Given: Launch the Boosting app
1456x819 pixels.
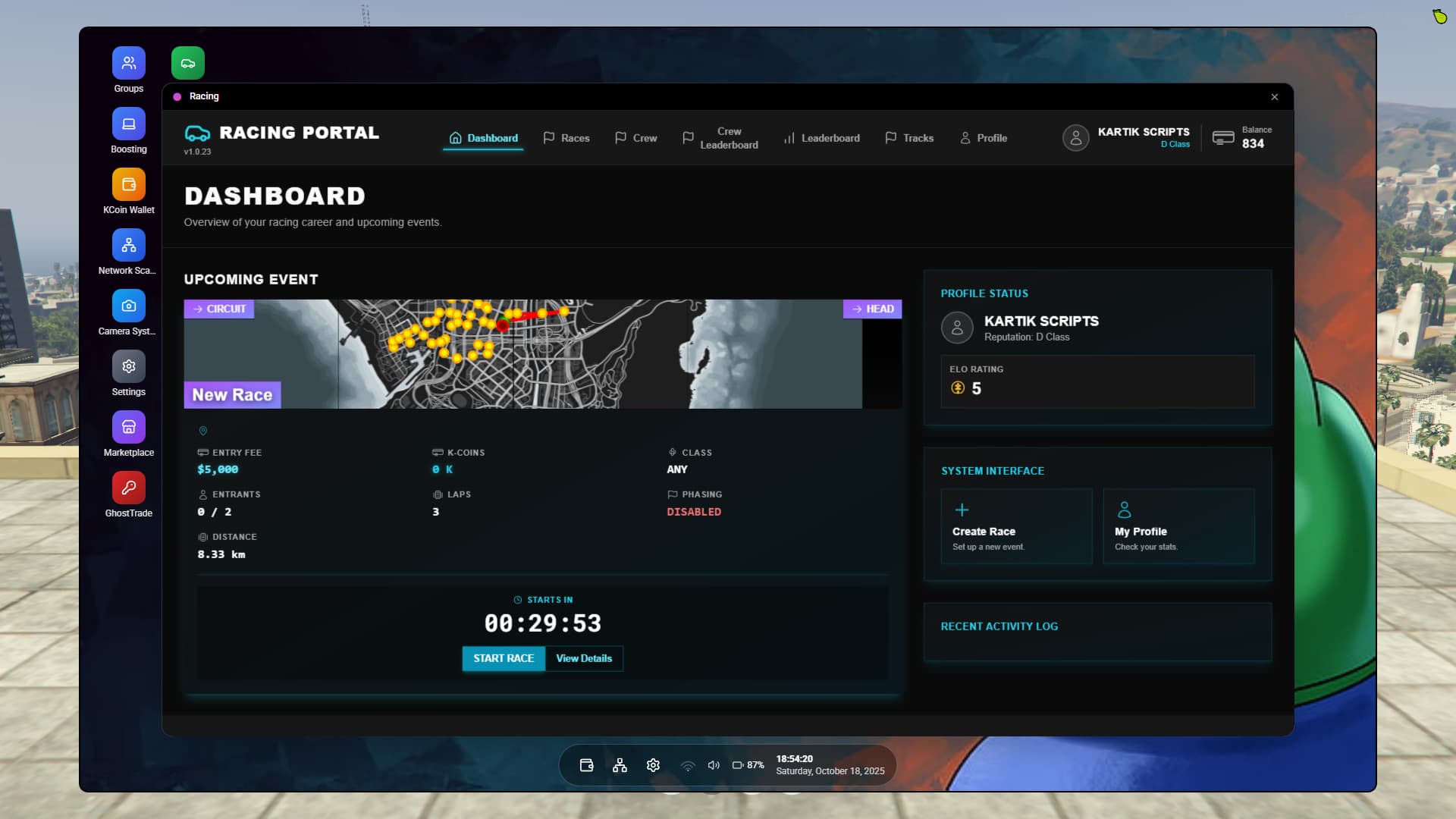Looking at the screenshot, I should click(129, 124).
